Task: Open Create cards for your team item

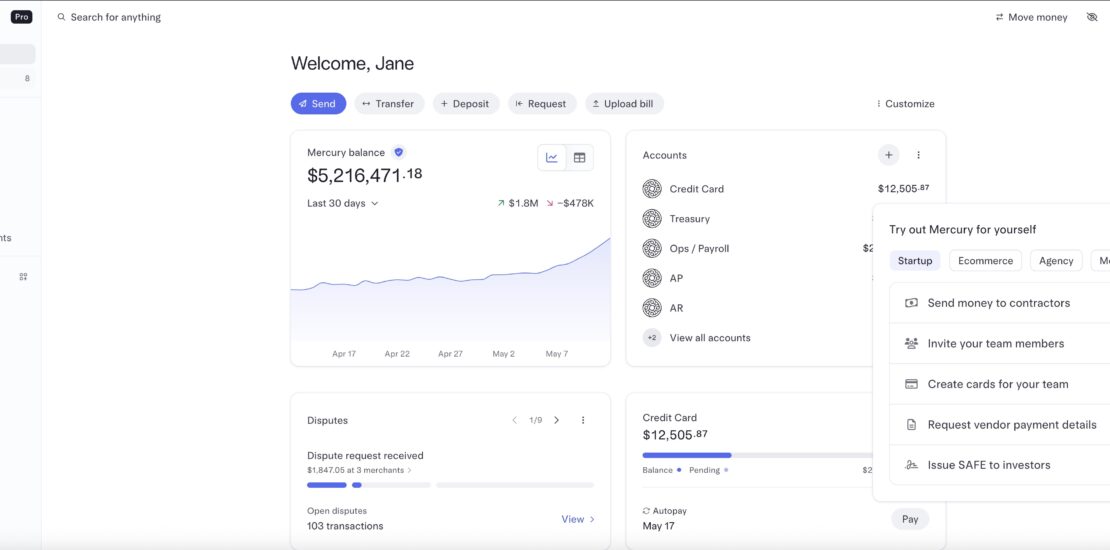Action: (x=1000, y=384)
